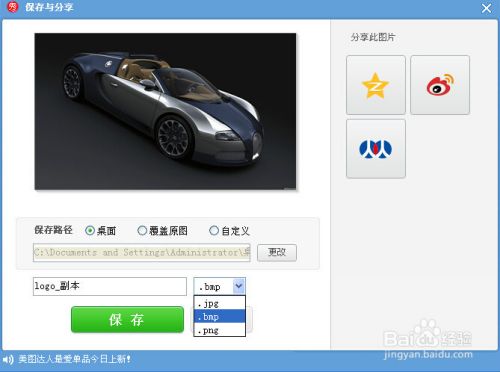Image resolution: width=500 pixels, height=372 pixels.
Task: Choose .bmp from the format list
Action: (x=220, y=316)
